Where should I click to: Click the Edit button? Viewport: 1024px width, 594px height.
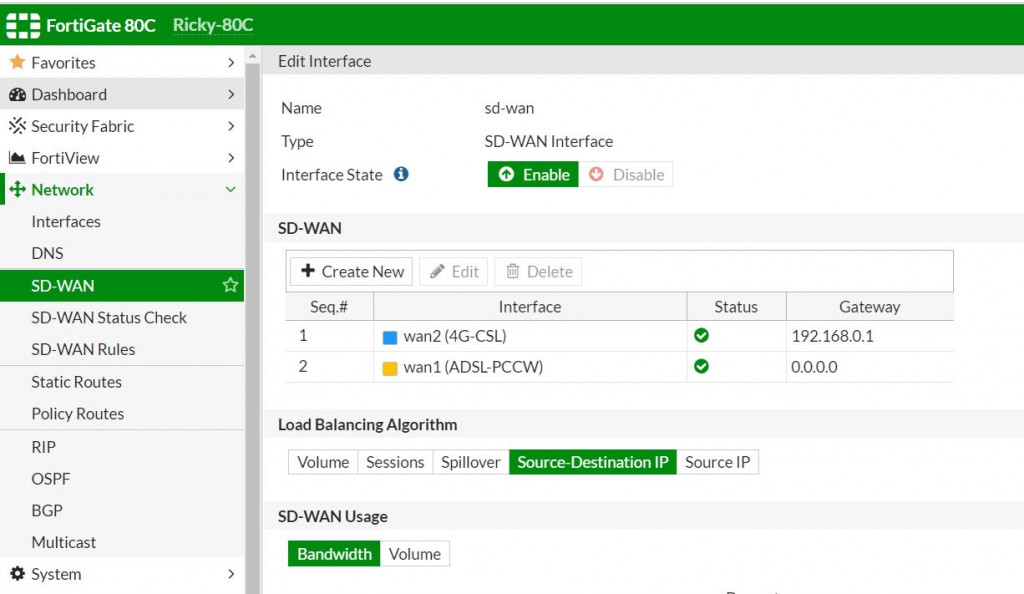click(x=455, y=271)
